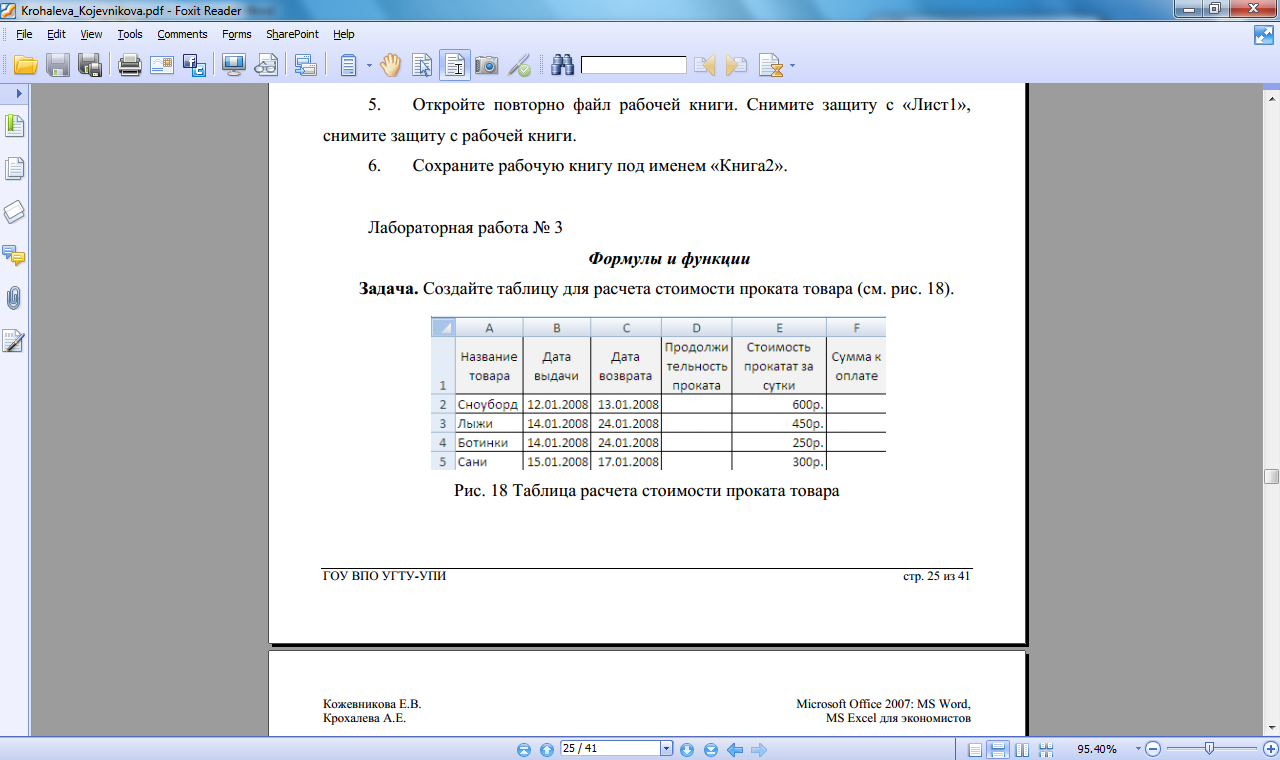Click the expand window icon top right
Image resolution: width=1280 pixels, height=760 pixels.
(x=1263, y=35)
